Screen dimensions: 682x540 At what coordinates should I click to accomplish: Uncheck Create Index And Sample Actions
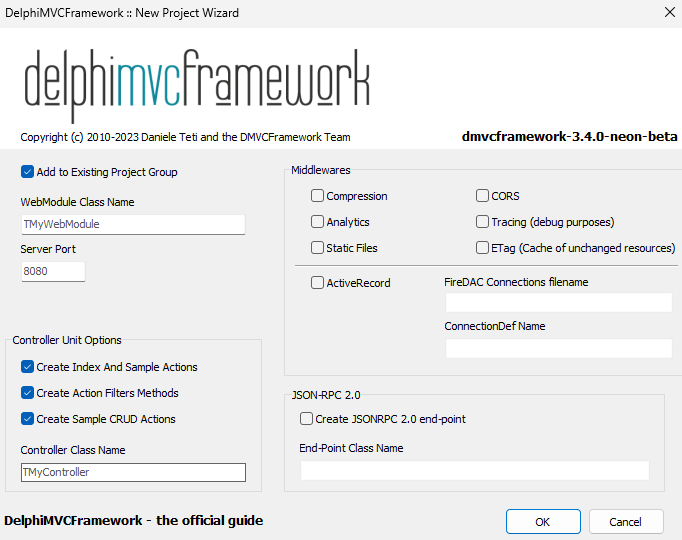27,367
